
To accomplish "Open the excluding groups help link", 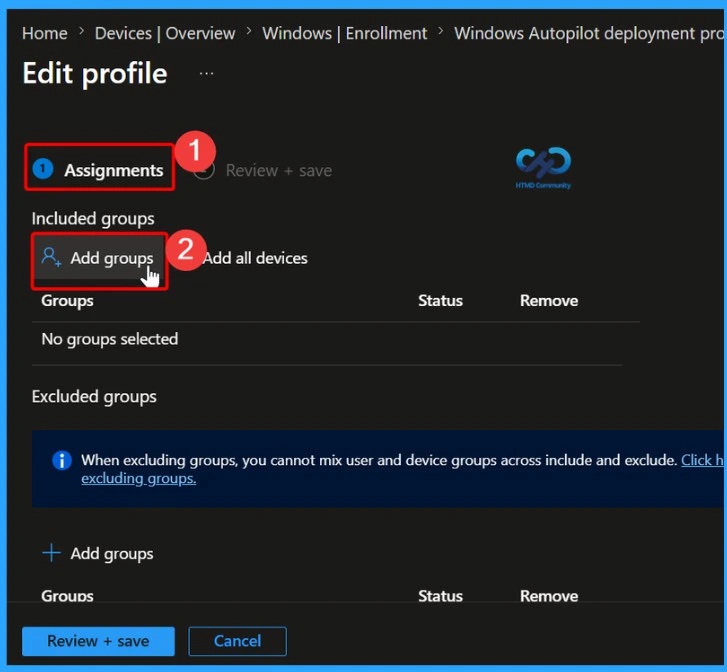I will point(139,478).
